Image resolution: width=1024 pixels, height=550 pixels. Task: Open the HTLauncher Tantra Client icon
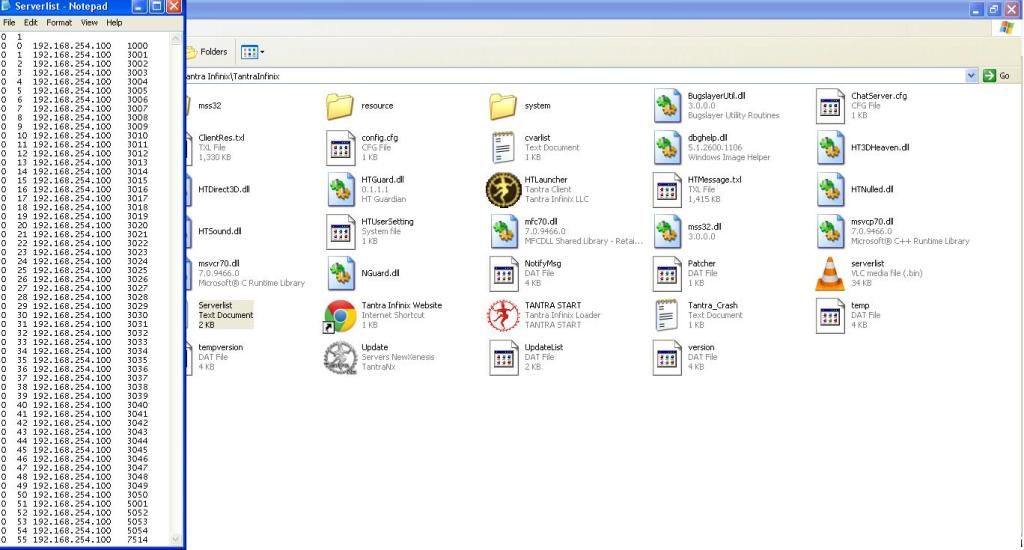coord(503,189)
